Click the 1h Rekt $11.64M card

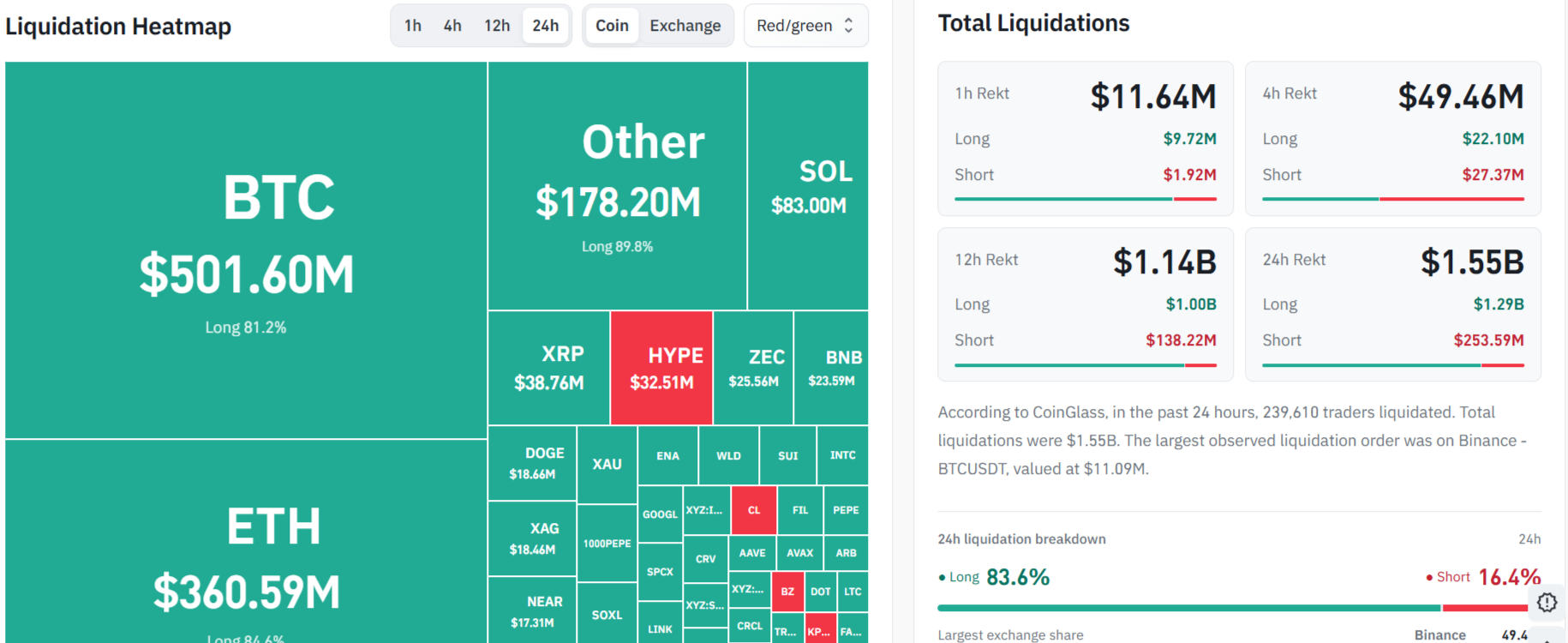1086,138
